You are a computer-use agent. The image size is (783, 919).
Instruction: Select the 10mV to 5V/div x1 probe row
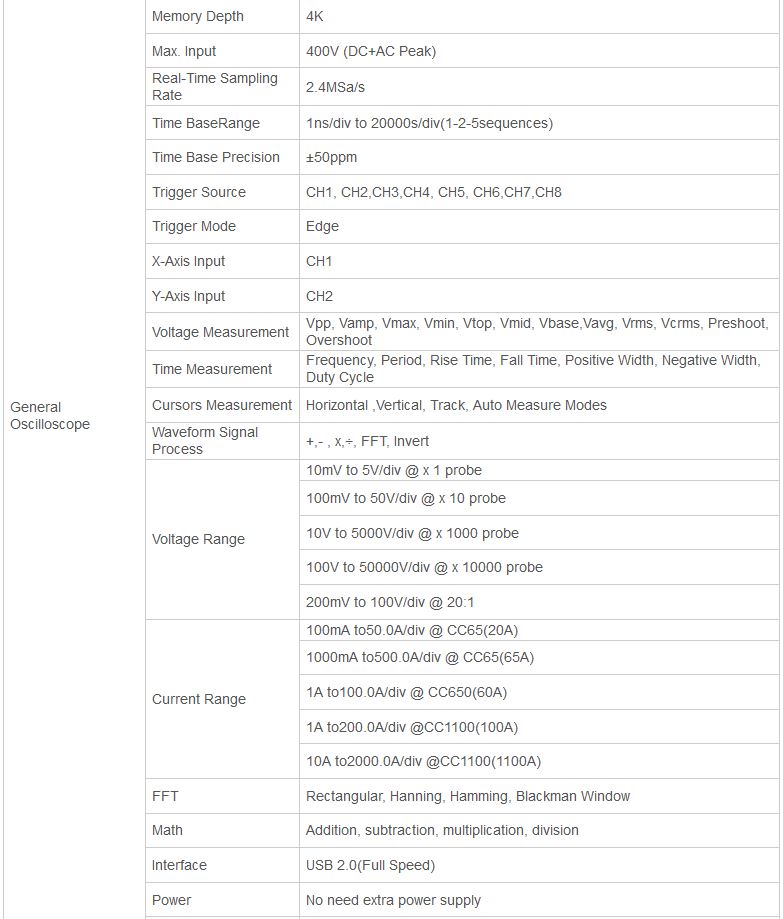[539, 471]
